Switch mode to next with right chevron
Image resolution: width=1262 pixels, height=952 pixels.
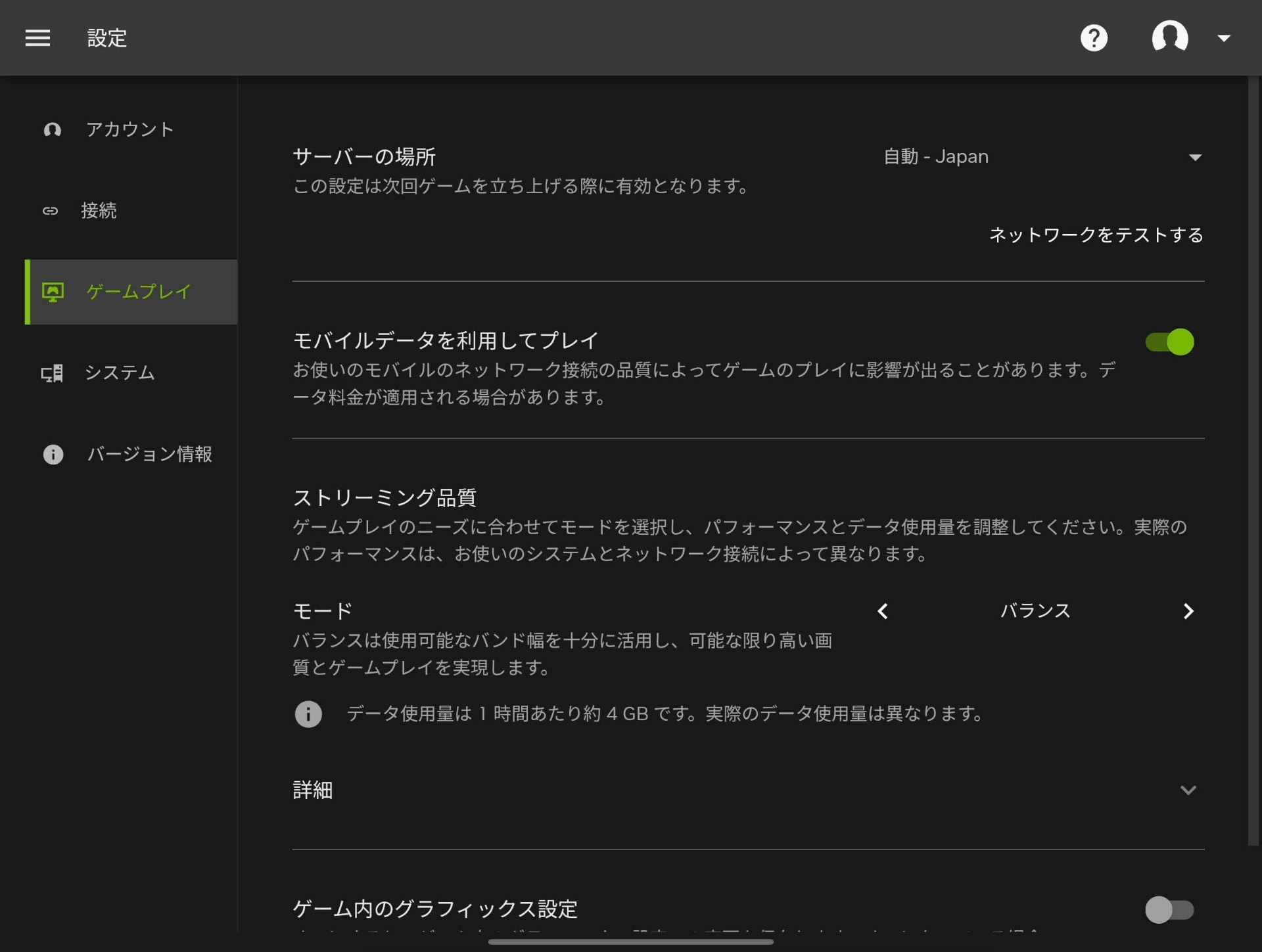coord(1188,612)
